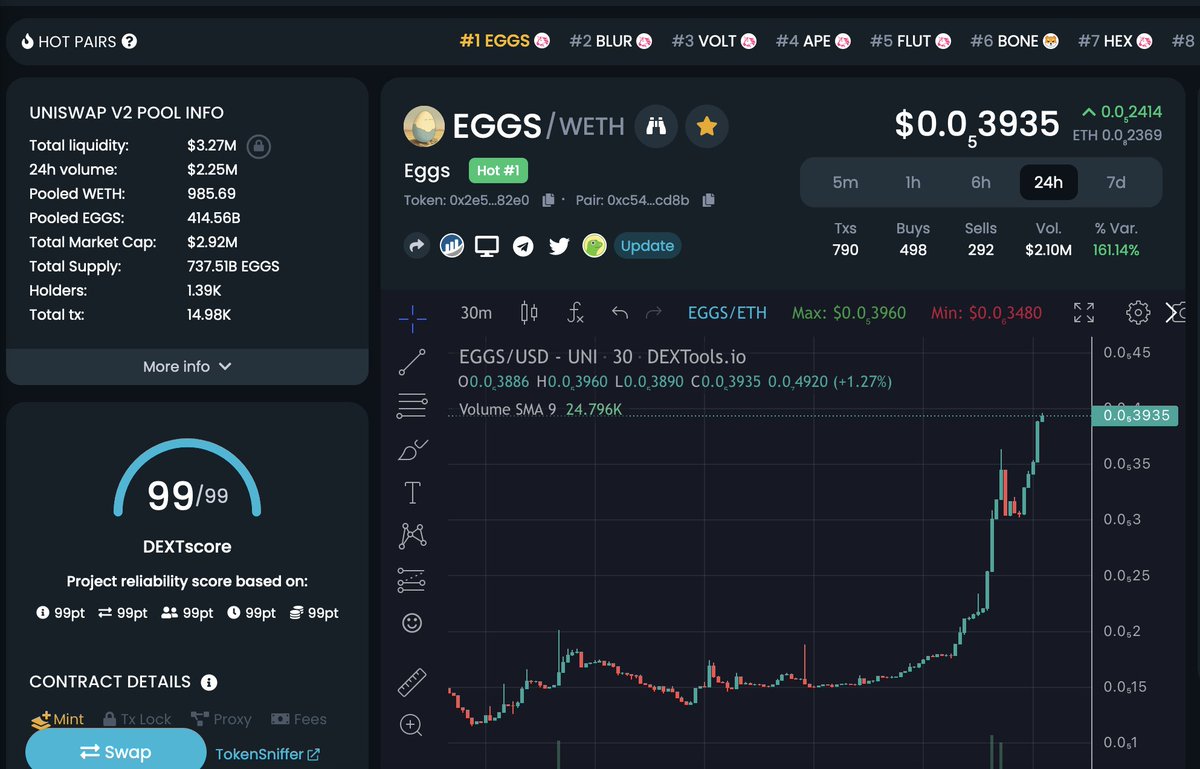Click the Swap button

[x=116, y=752]
